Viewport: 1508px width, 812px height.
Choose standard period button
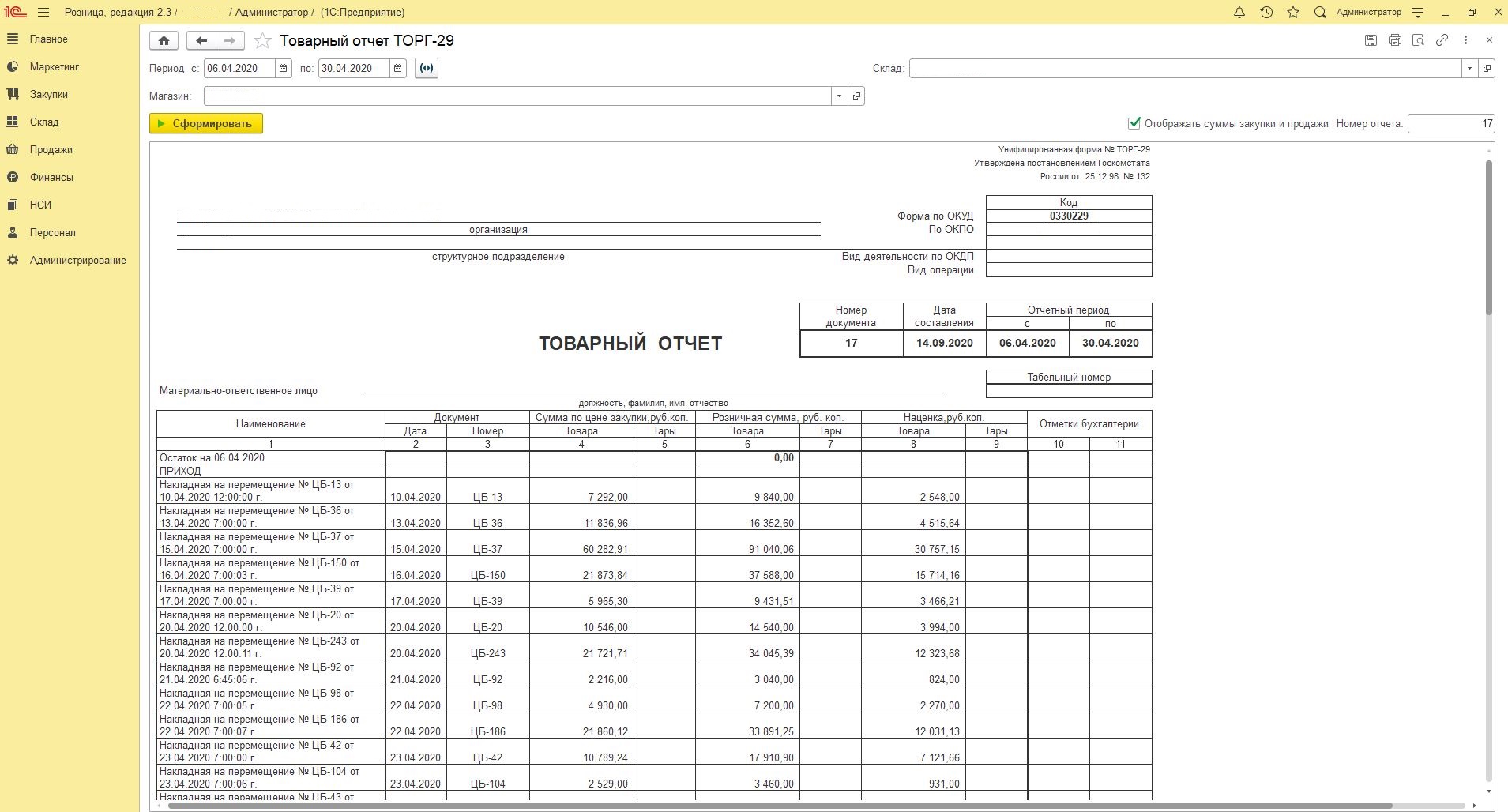click(x=427, y=69)
